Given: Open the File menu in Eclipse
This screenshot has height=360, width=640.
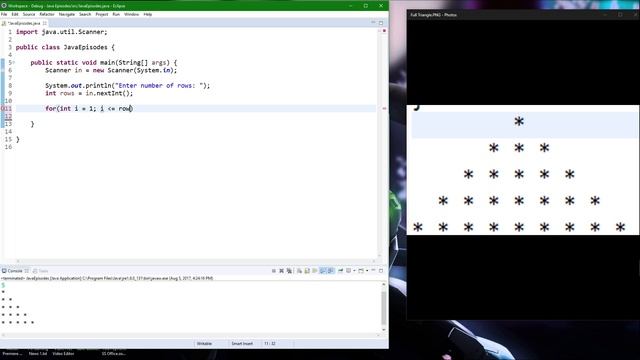Looking at the screenshot, I should tap(4, 14).
